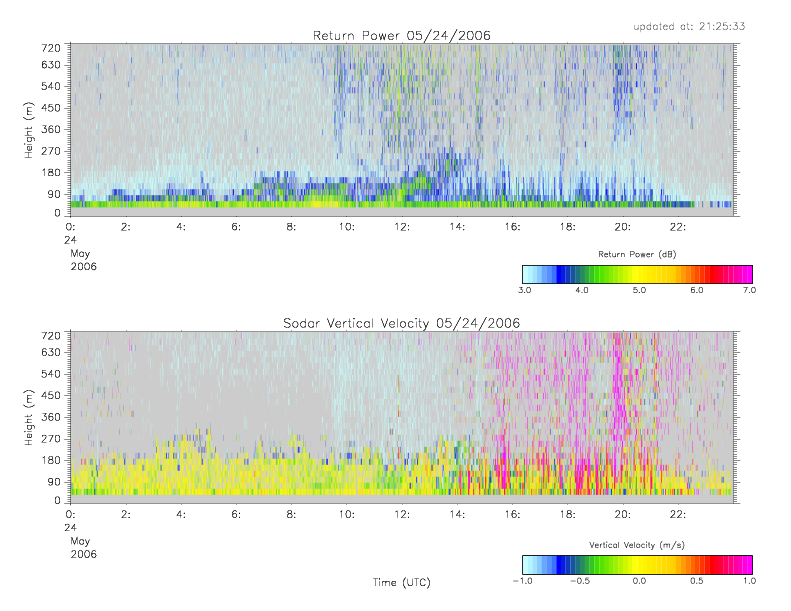Click the 12: time tick under top plot
The image size is (791, 611).
(402, 227)
